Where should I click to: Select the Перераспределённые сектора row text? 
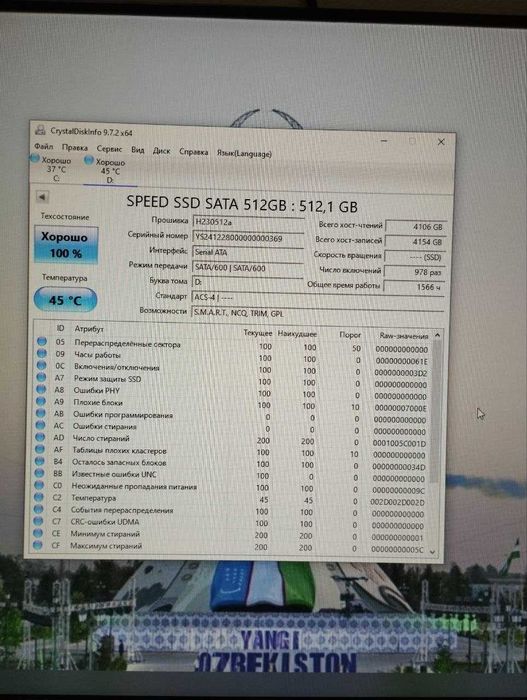(x=127, y=344)
